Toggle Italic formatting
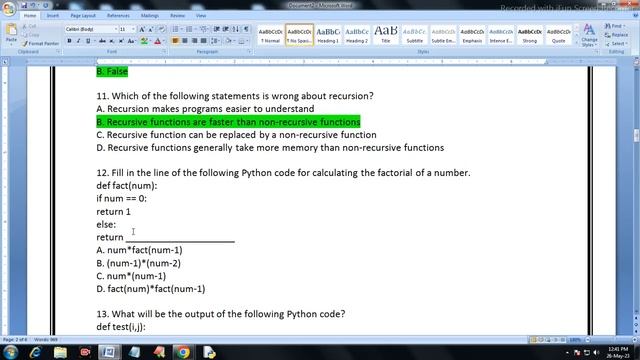Screen dimensions: 640x360 point(78,41)
